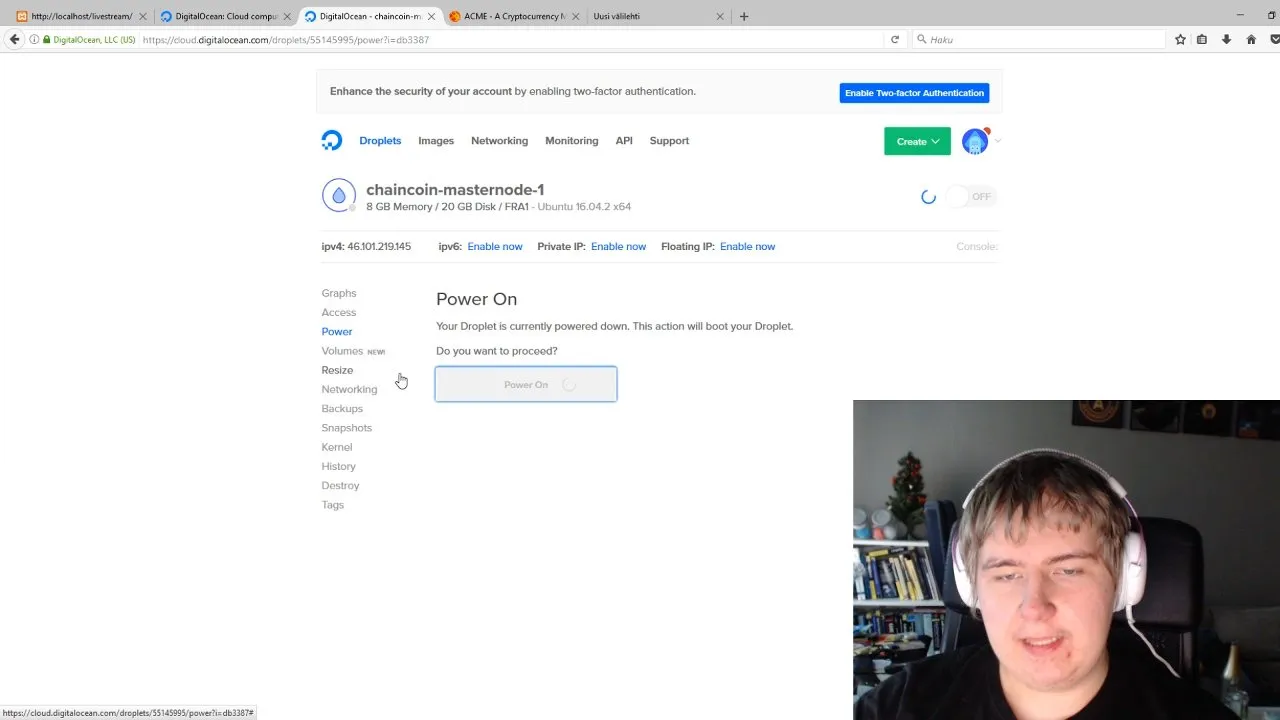Screen dimensions: 1280x720
Task: Click the Power On button
Action: (x=526, y=384)
